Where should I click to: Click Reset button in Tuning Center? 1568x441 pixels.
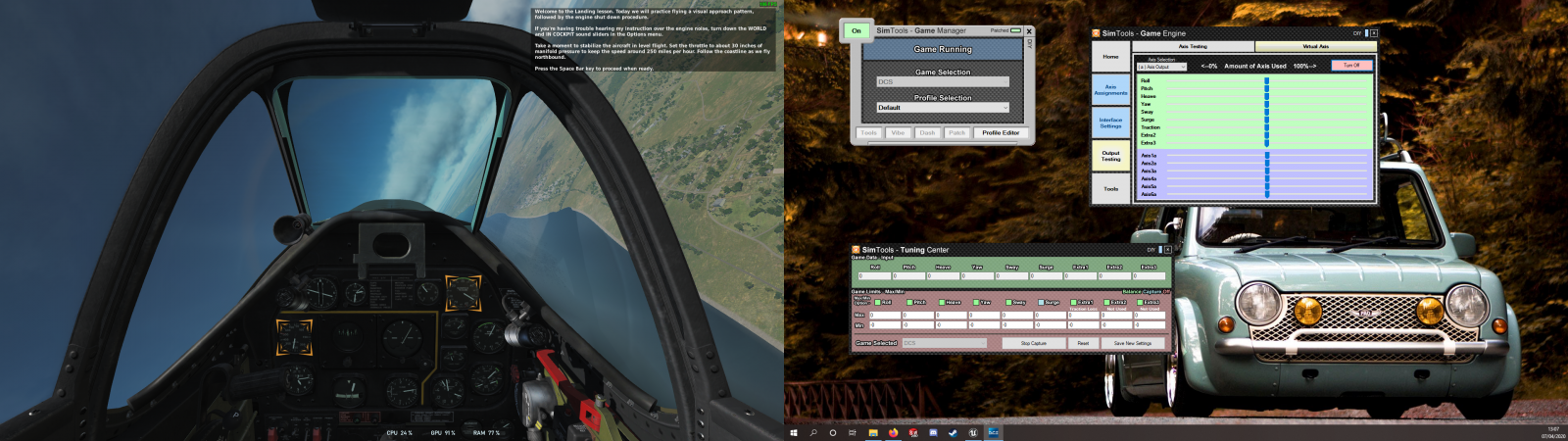point(1083,343)
